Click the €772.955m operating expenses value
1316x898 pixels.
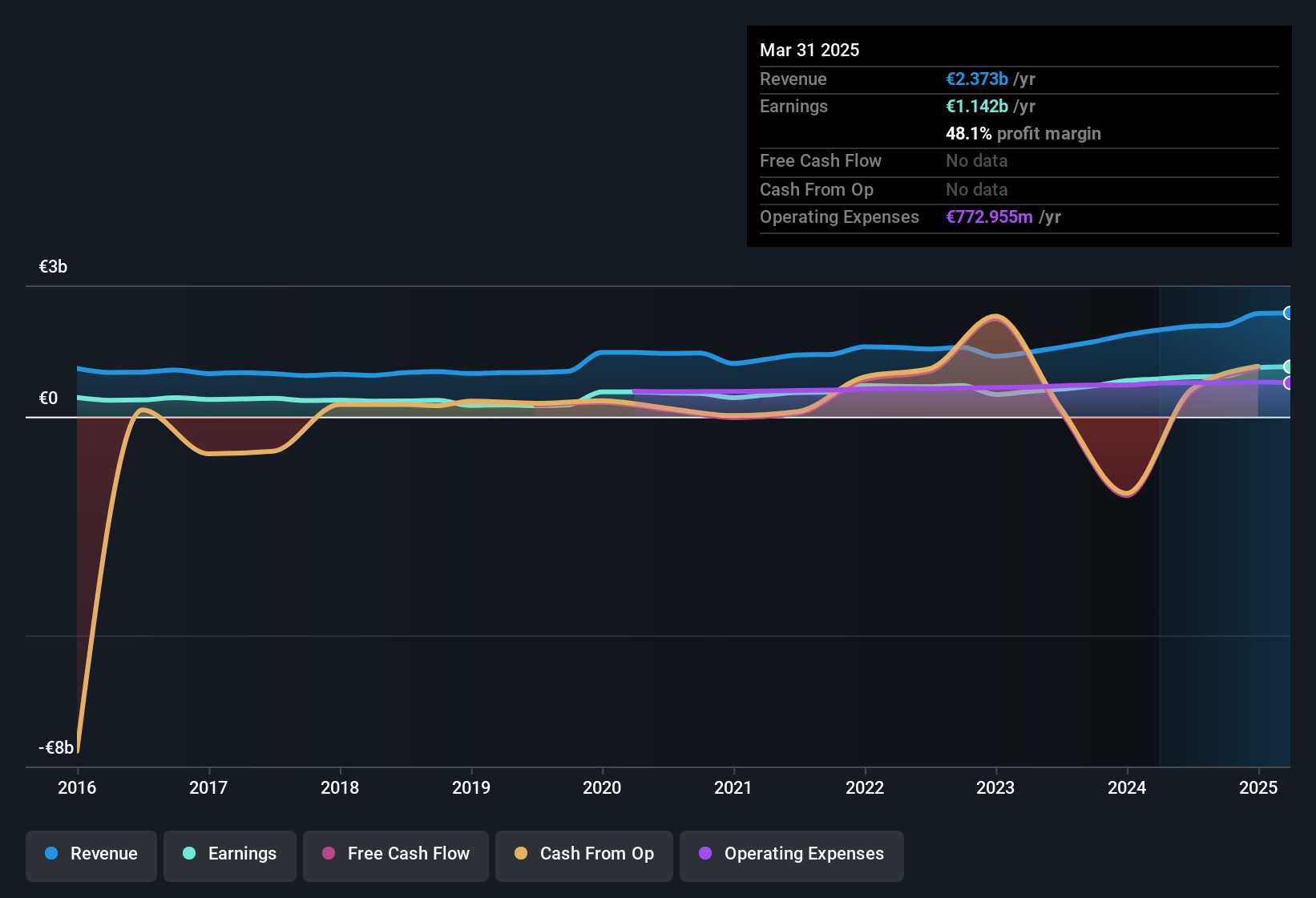(x=989, y=216)
